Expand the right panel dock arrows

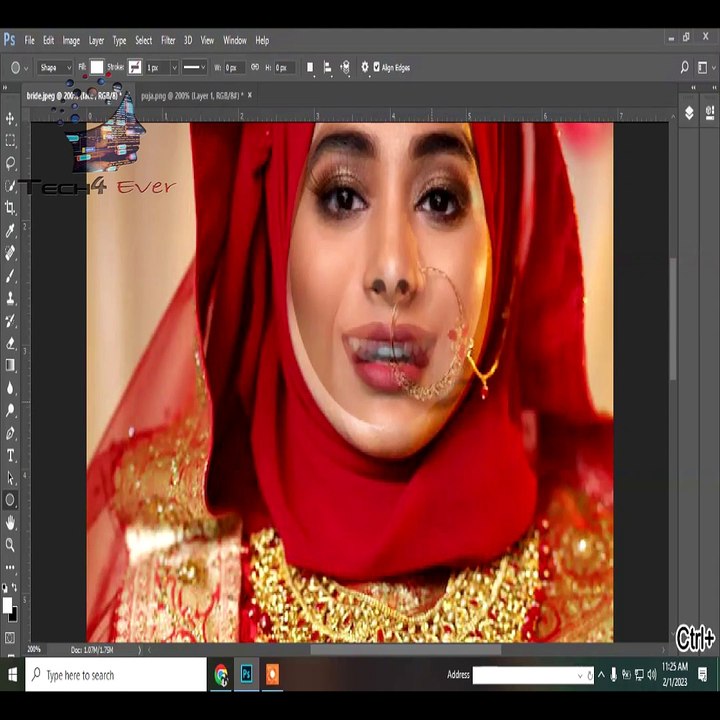714,87
